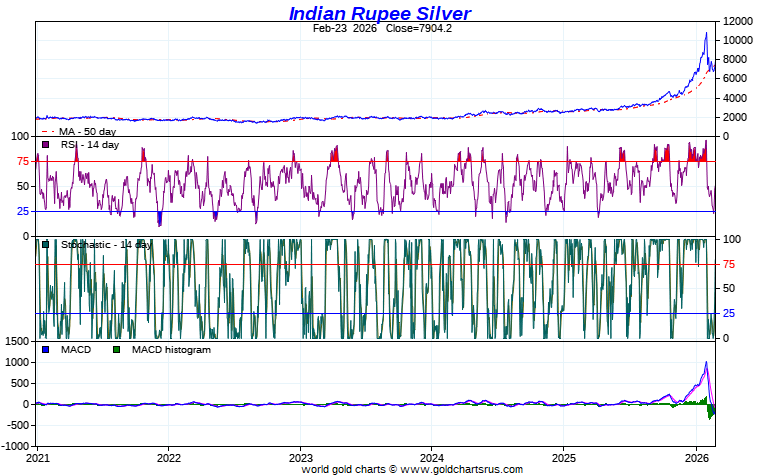This screenshot has width=760, height=475.
Task: Click the blue 25 Stochastic axis label
Action: point(729,314)
